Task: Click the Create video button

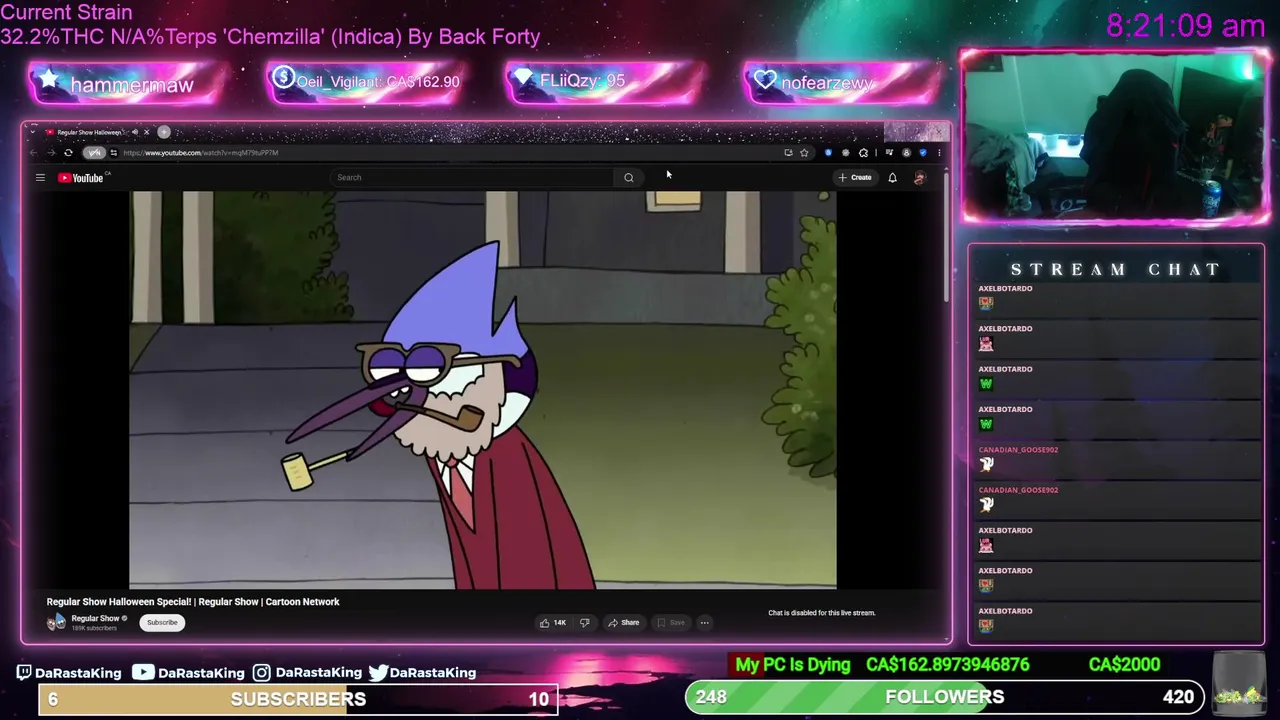Action: pos(855,178)
